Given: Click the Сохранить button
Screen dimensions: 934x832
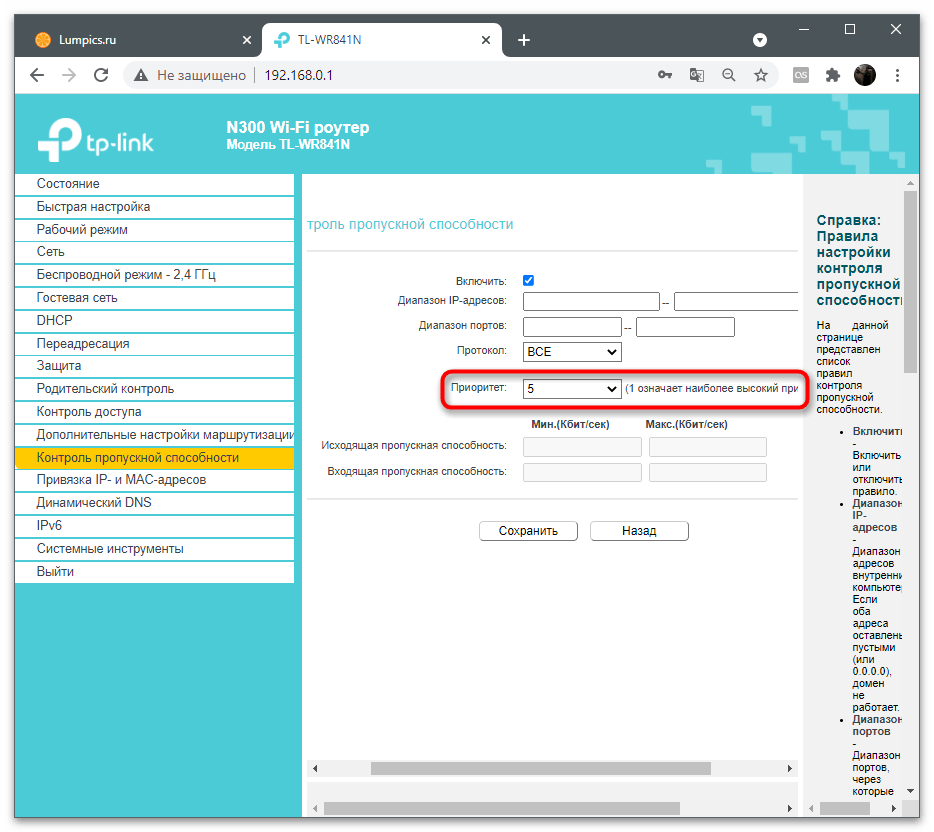Looking at the screenshot, I should (528, 531).
